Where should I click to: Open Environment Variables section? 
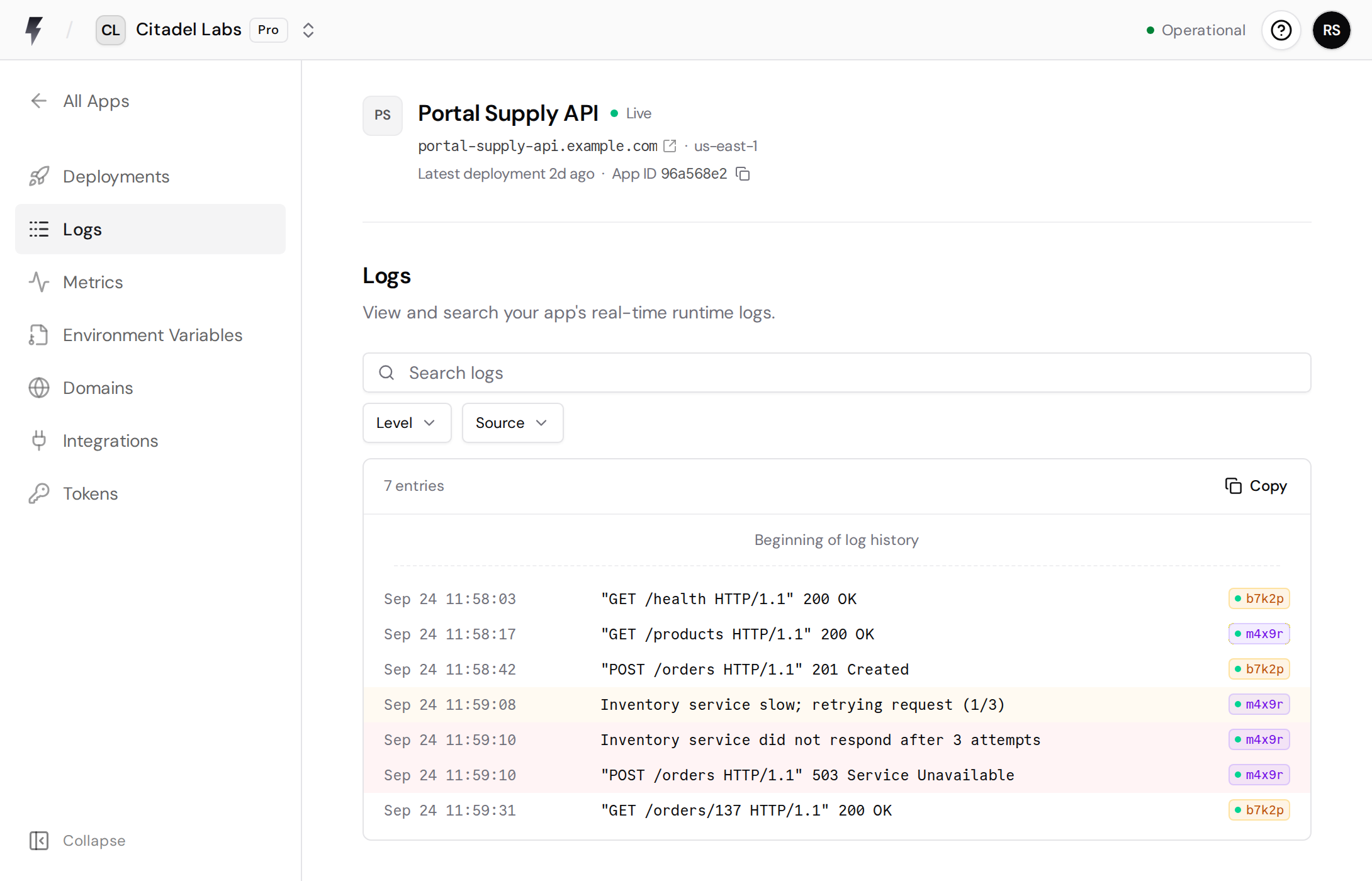[150, 335]
